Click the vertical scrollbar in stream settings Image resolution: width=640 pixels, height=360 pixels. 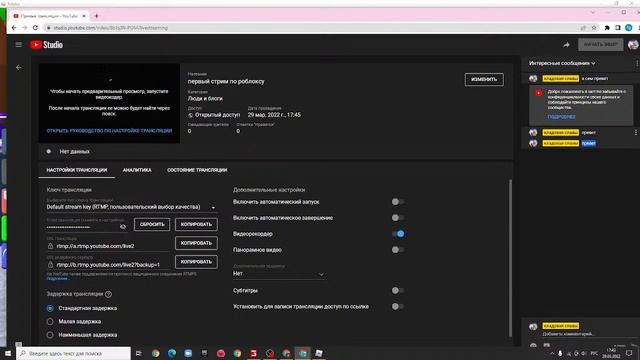(x=510, y=258)
